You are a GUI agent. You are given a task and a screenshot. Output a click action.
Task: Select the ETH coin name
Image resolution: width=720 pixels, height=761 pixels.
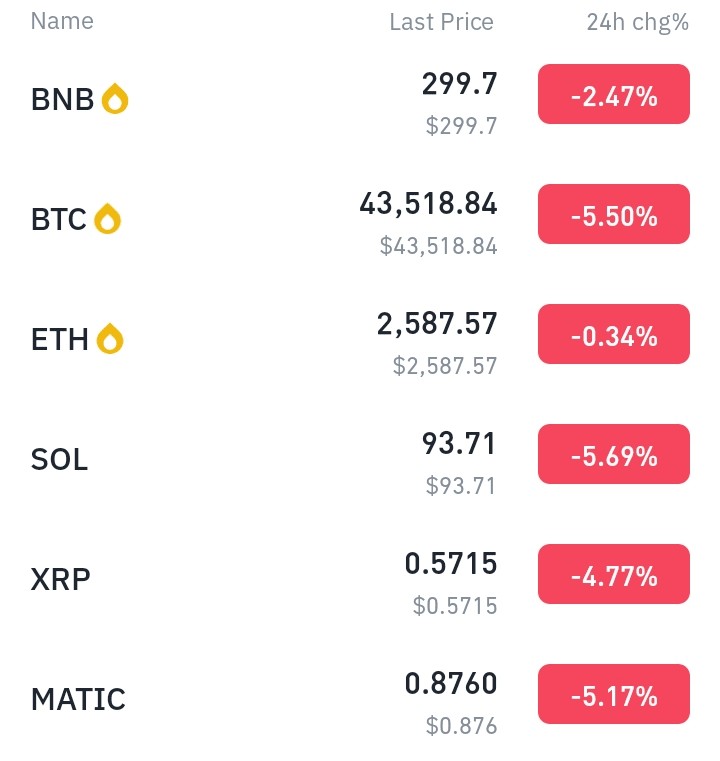(60, 339)
